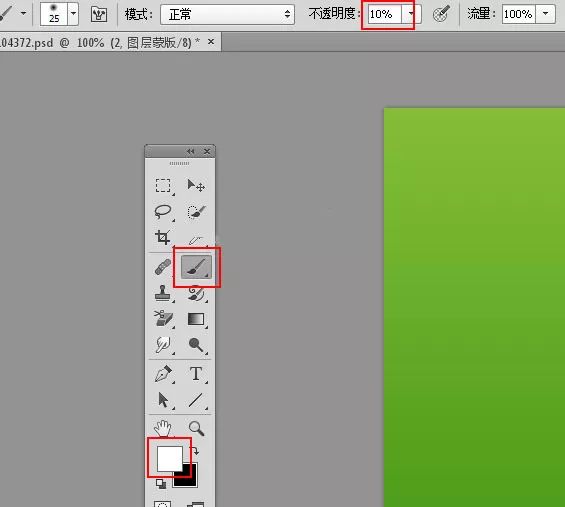The height and width of the screenshot is (507, 565).
Task: Toggle the brush panel button
Action: [99, 14]
